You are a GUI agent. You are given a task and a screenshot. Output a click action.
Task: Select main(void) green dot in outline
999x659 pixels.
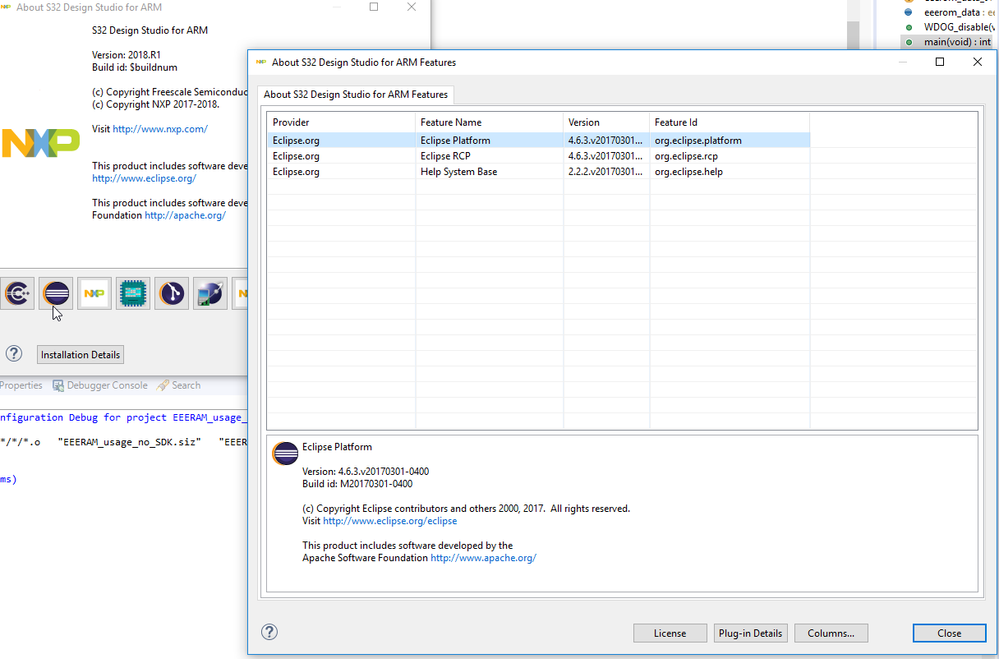pyautogui.click(x=909, y=42)
